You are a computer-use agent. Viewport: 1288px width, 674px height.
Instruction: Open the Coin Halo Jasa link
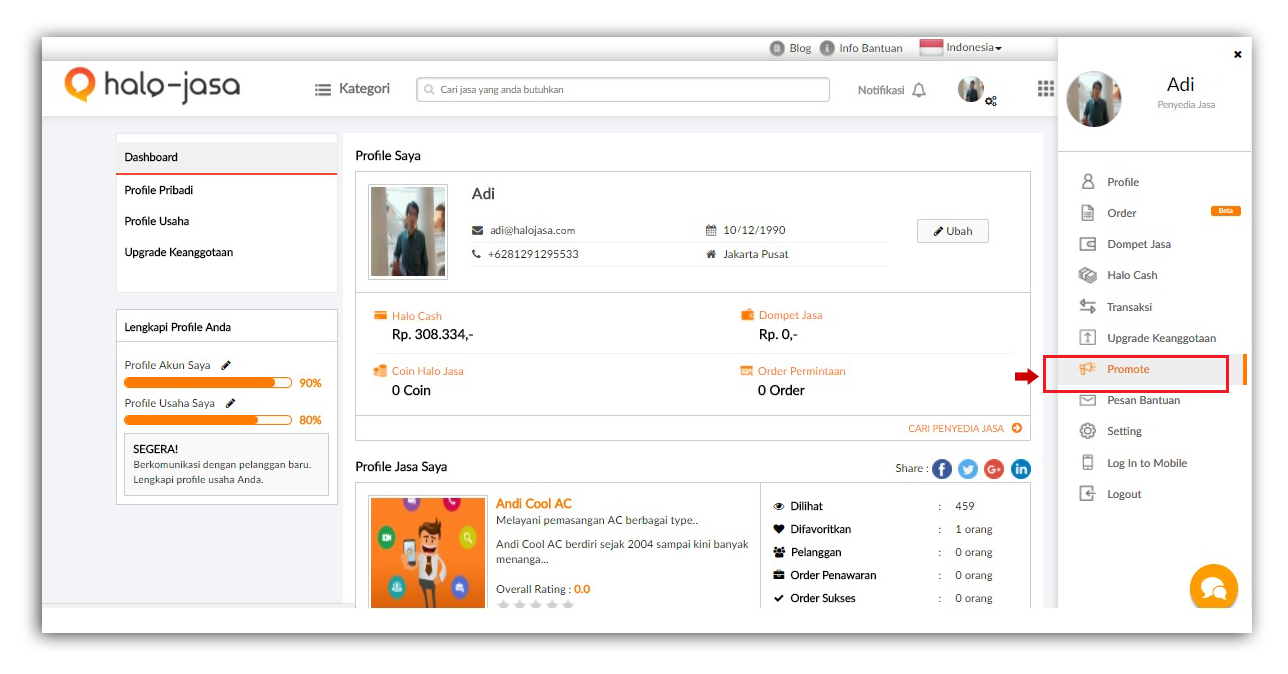tap(427, 371)
